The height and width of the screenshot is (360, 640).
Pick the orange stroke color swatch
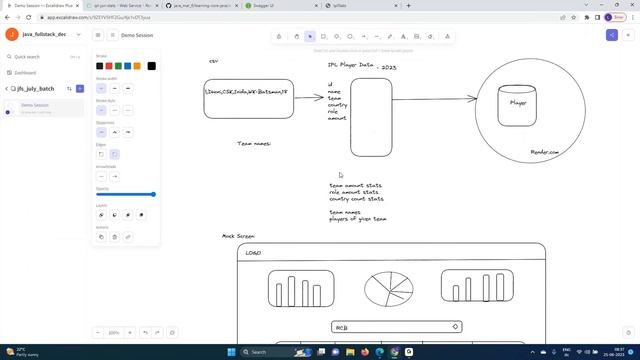137,66
